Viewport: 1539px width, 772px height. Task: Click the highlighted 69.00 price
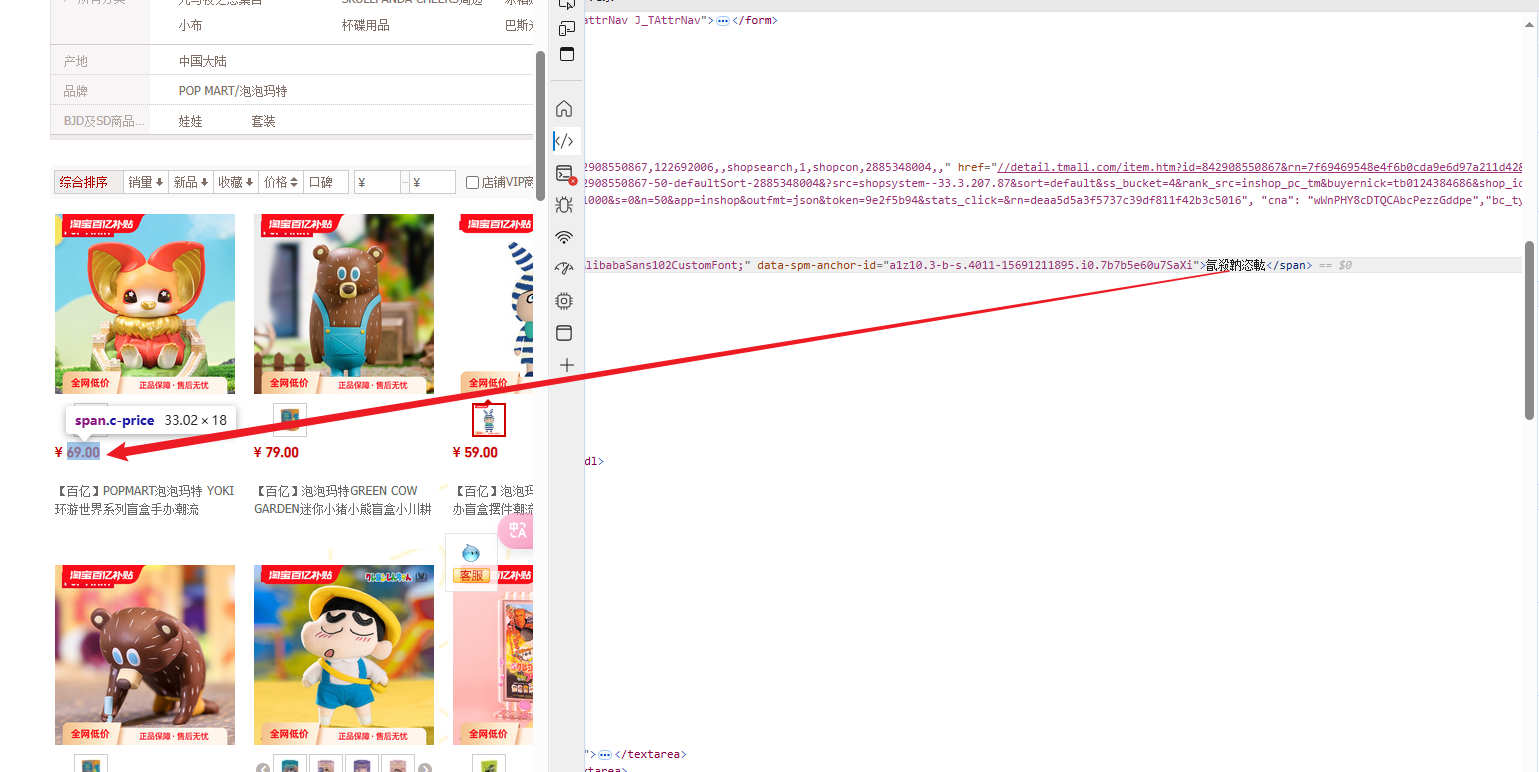[x=84, y=452]
